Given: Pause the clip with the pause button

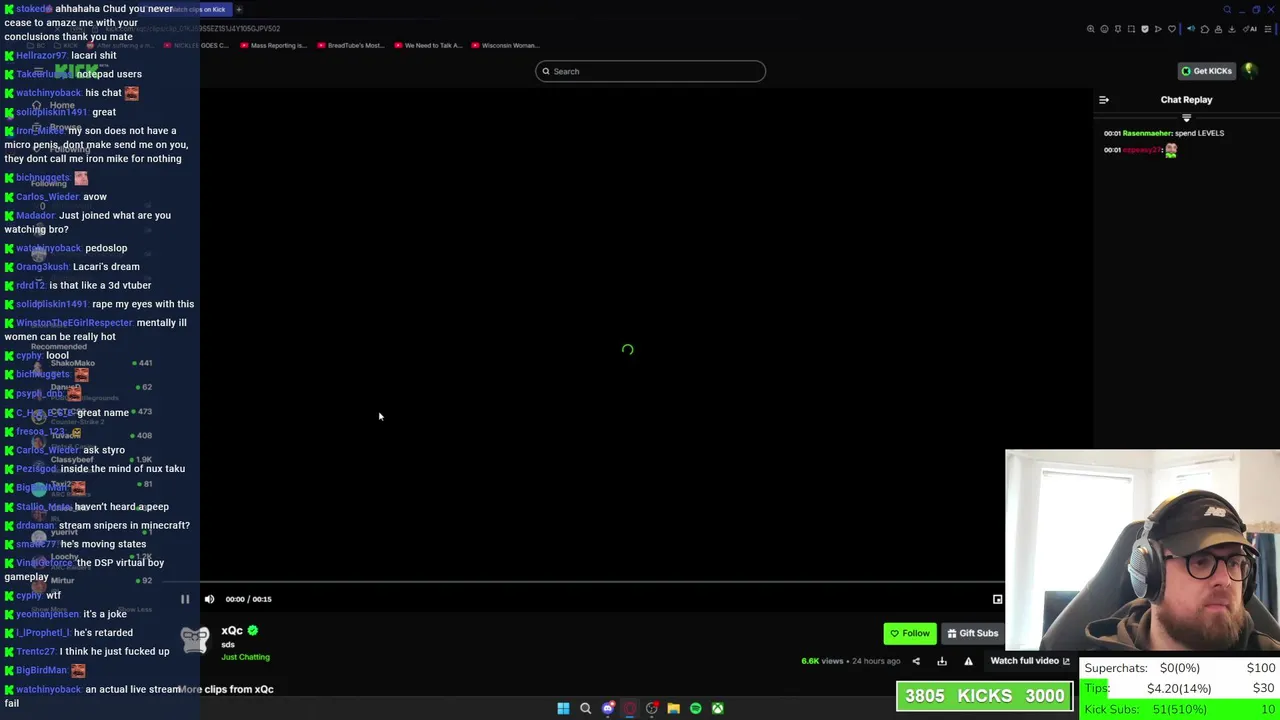Looking at the screenshot, I should [x=185, y=599].
